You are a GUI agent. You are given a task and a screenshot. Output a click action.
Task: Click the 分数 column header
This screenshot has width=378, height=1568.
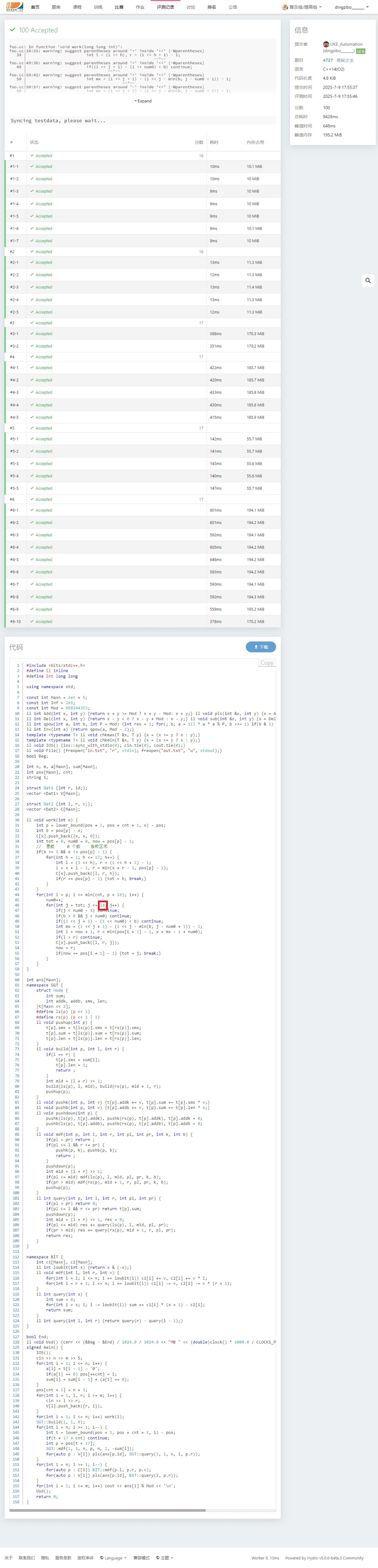tap(199, 142)
